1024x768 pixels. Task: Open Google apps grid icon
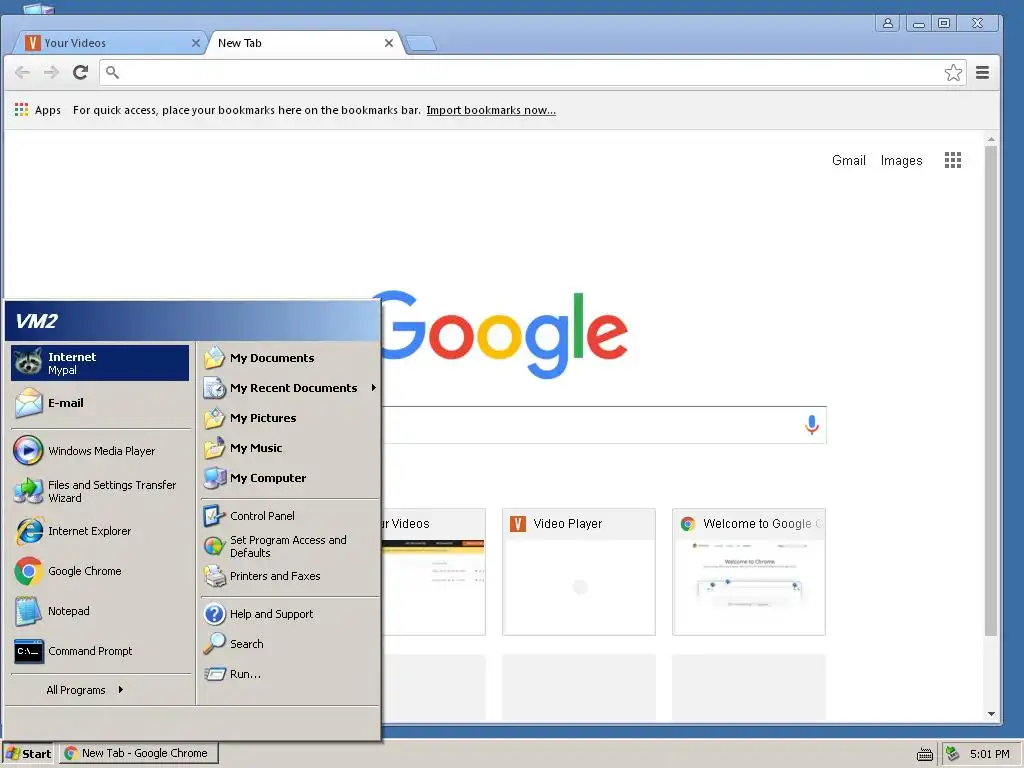pyautogui.click(x=953, y=160)
